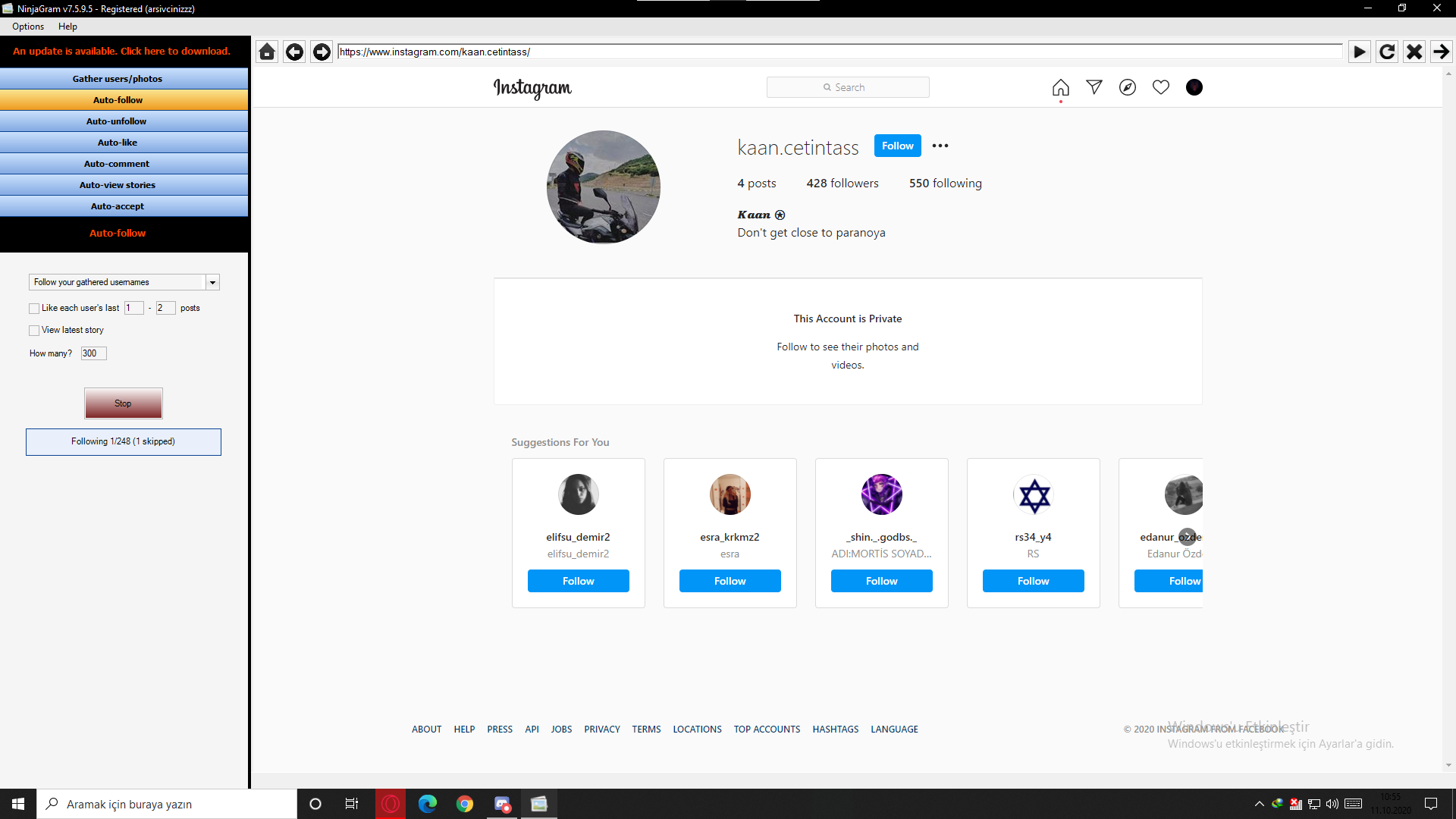Click the Instagram logo

point(532,88)
